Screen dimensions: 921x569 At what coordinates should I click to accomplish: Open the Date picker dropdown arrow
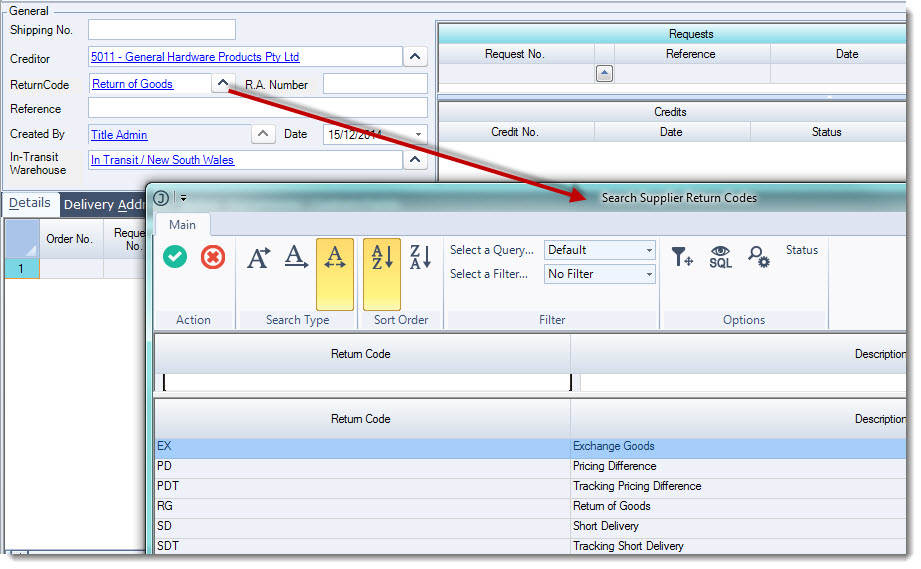(x=418, y=134)
